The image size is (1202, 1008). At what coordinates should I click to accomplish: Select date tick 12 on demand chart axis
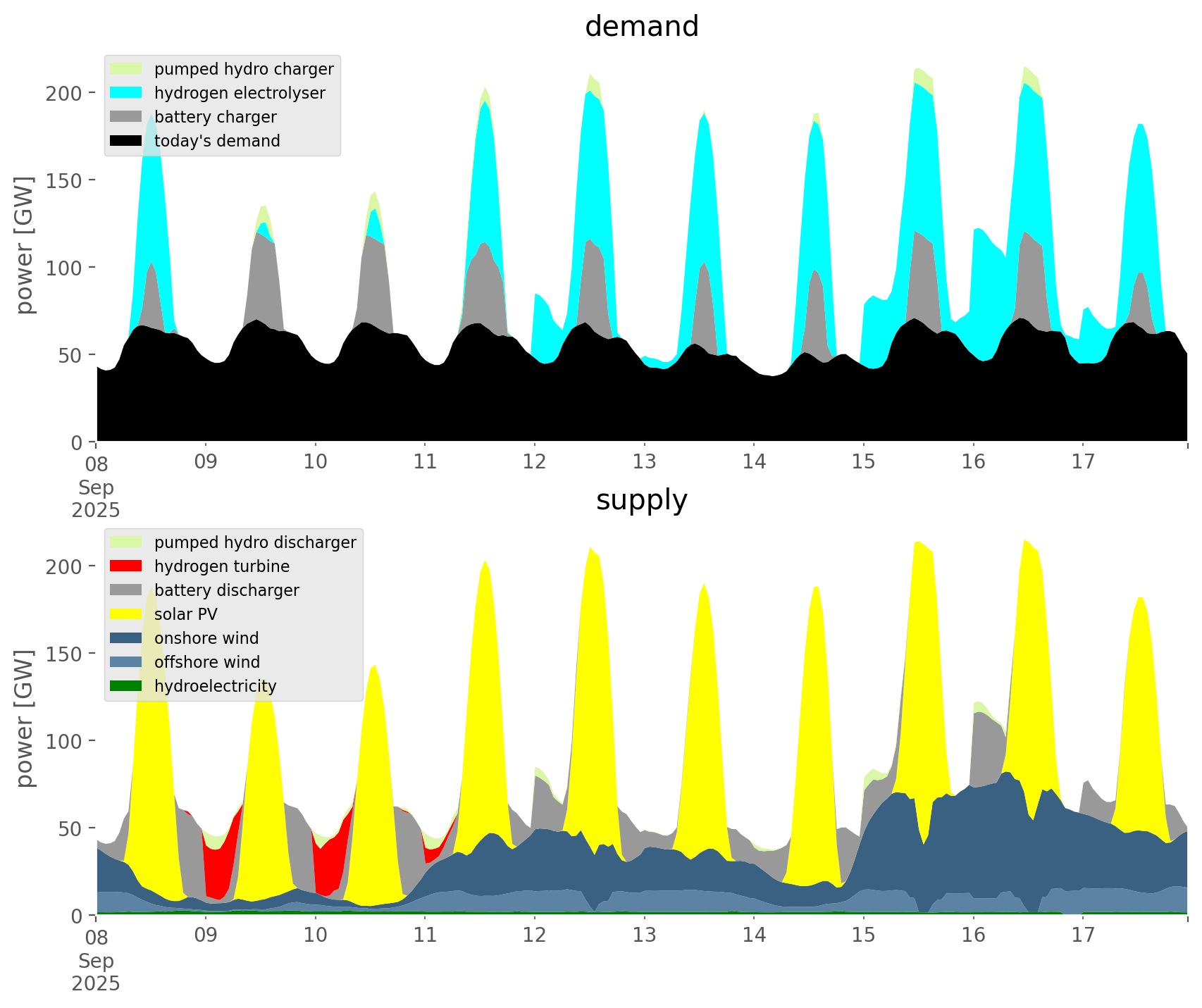(x=535, y=462)
